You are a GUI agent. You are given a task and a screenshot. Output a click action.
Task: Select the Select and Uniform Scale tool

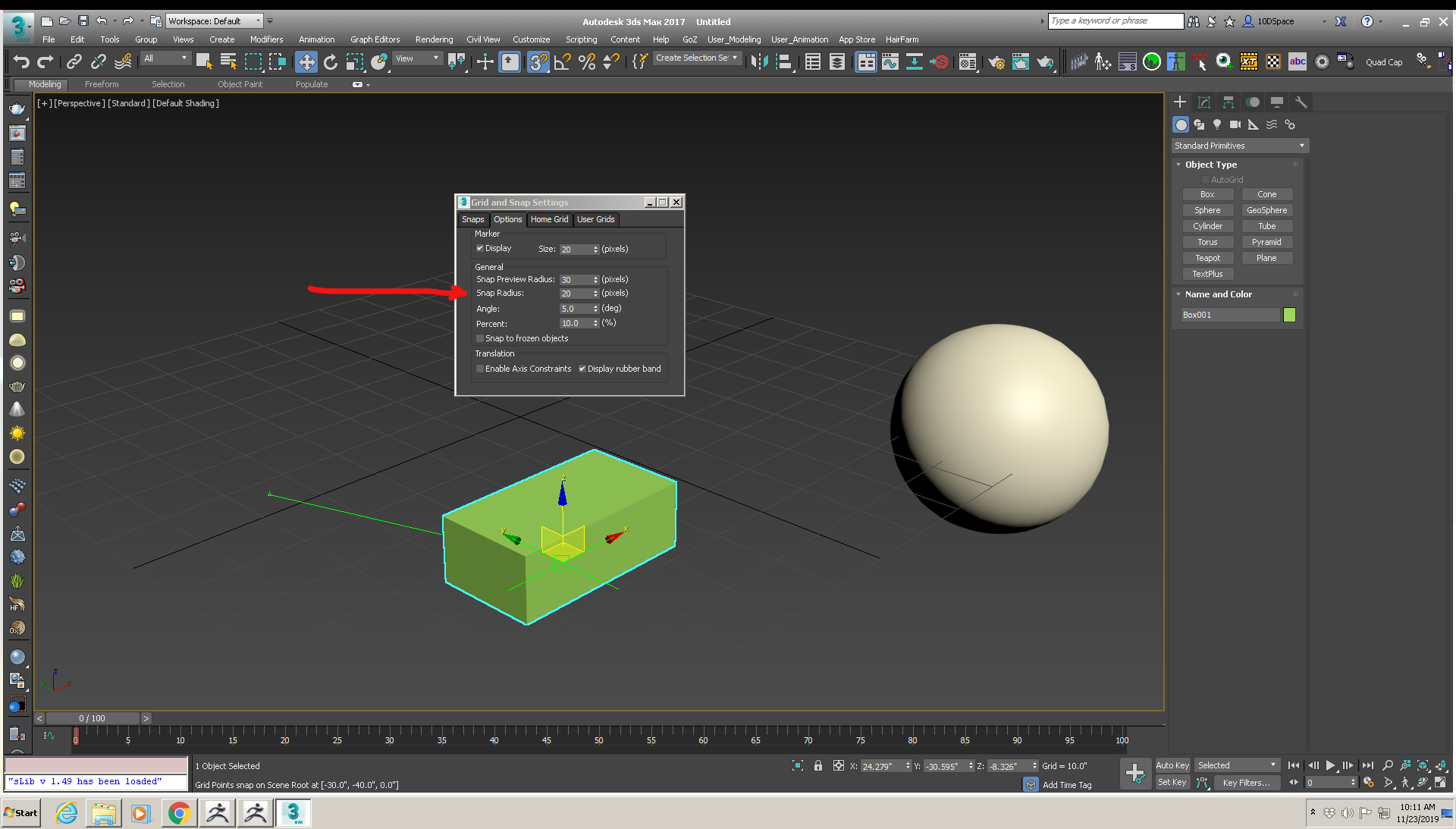click(x=355, y=62)
